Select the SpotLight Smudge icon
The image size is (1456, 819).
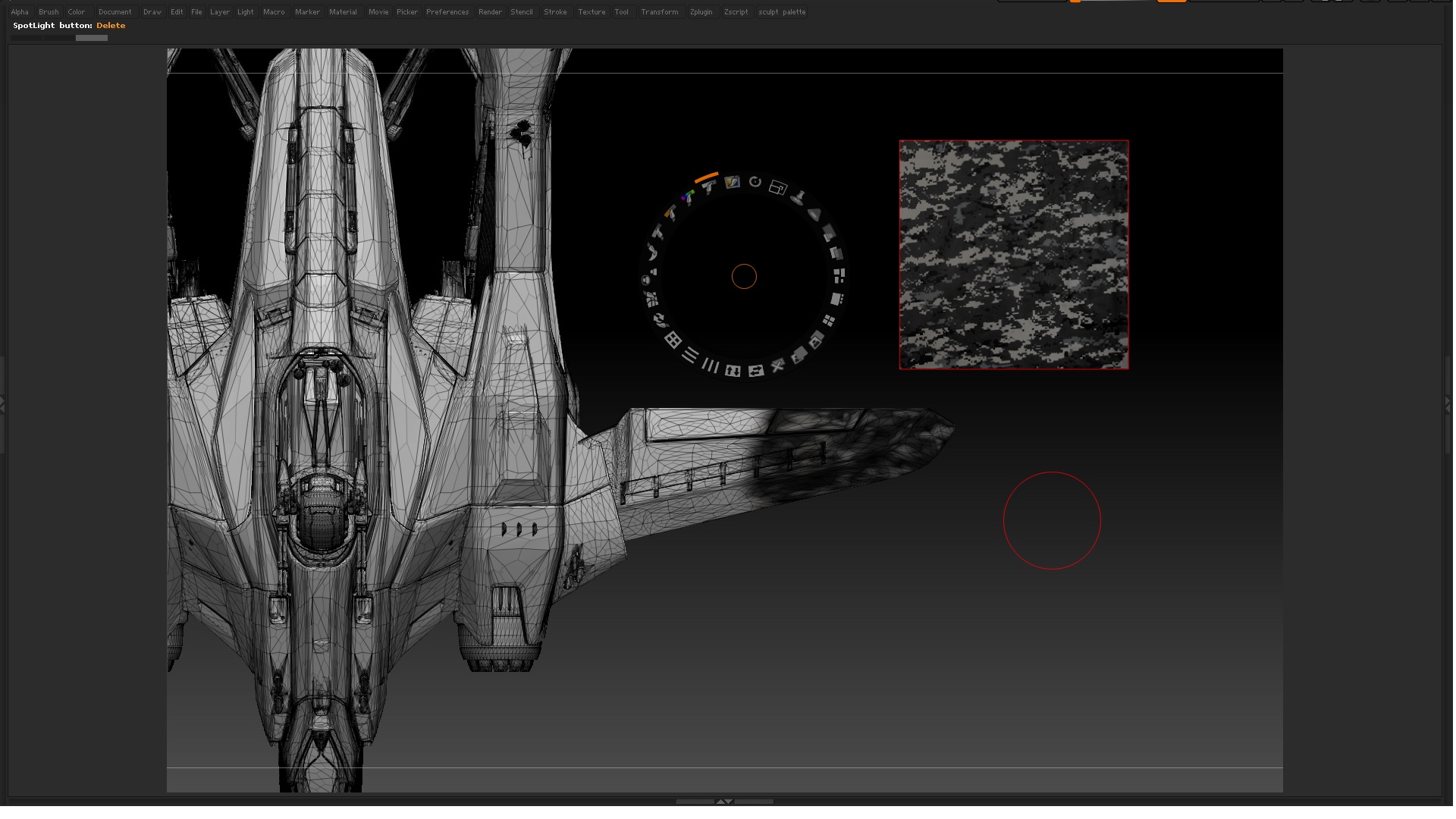(652, 251)
